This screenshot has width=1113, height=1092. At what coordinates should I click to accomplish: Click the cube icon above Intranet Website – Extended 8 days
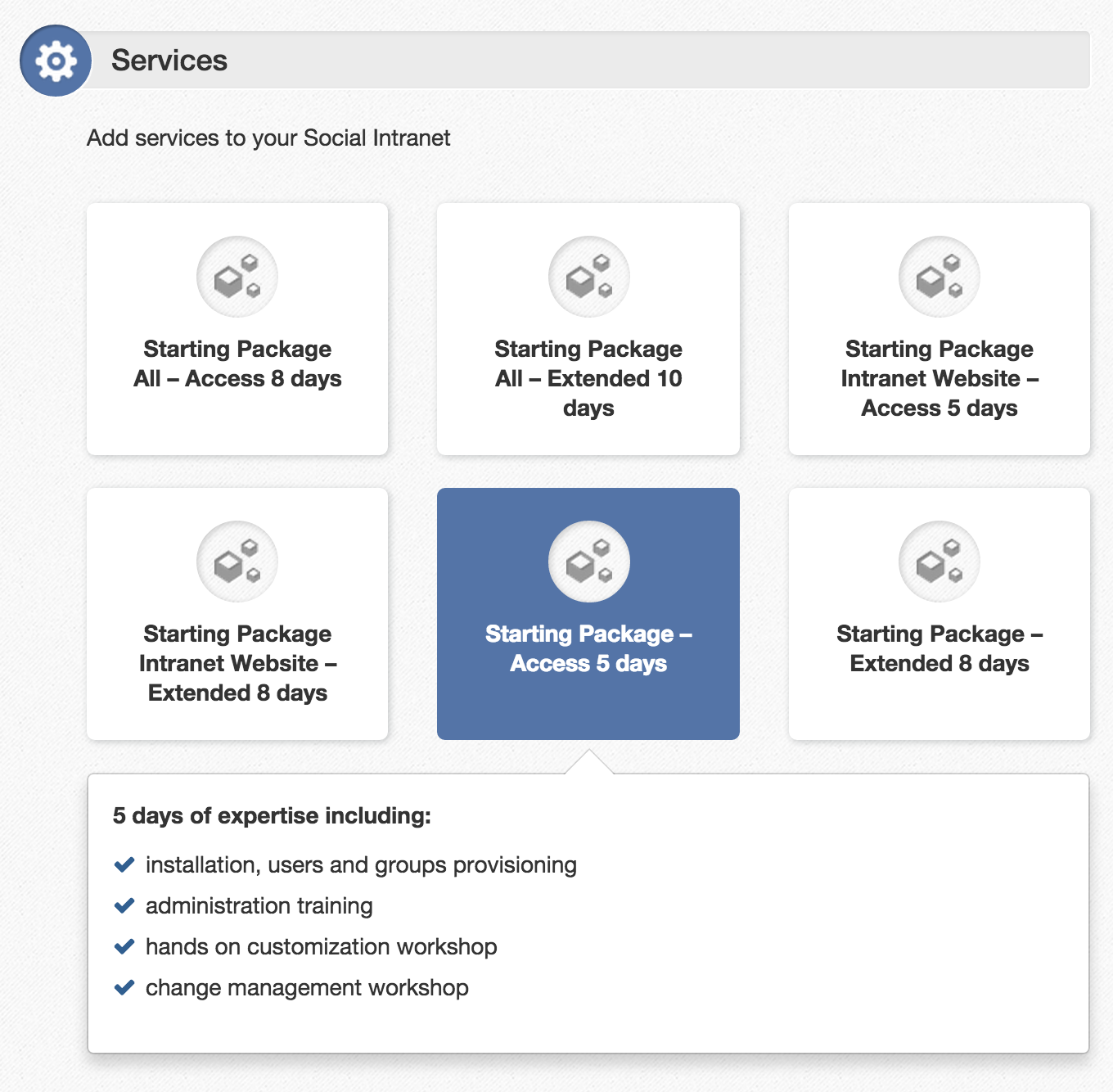(237, 562)
